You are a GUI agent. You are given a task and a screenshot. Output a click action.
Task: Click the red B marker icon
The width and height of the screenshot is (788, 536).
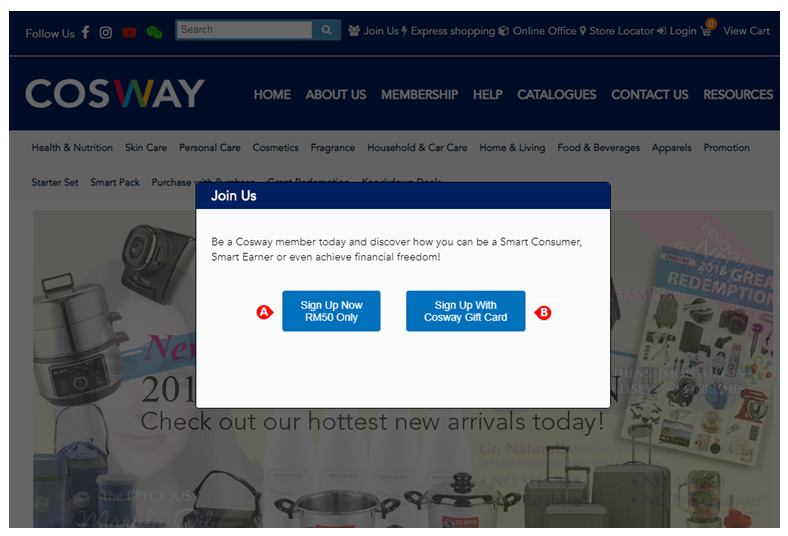(543, 312)
